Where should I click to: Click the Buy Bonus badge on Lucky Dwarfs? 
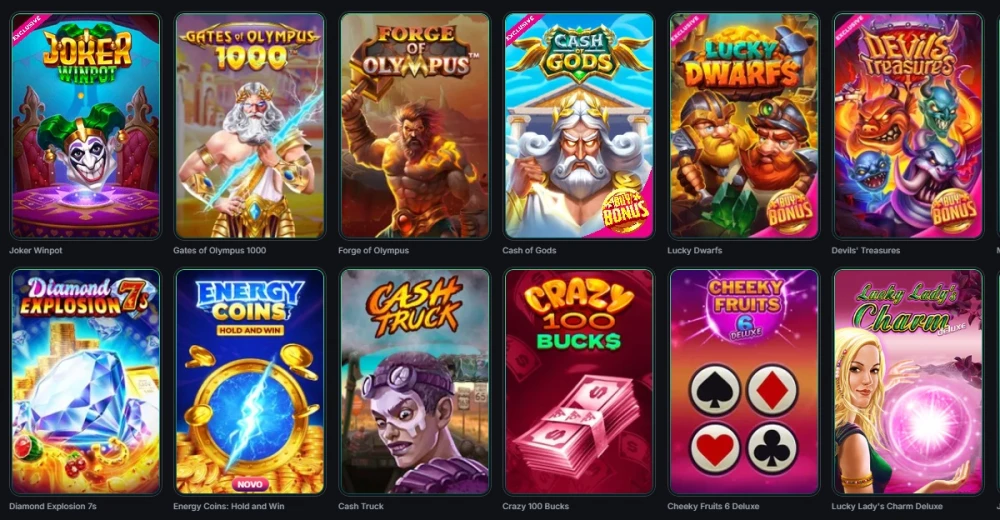point(790,211)
